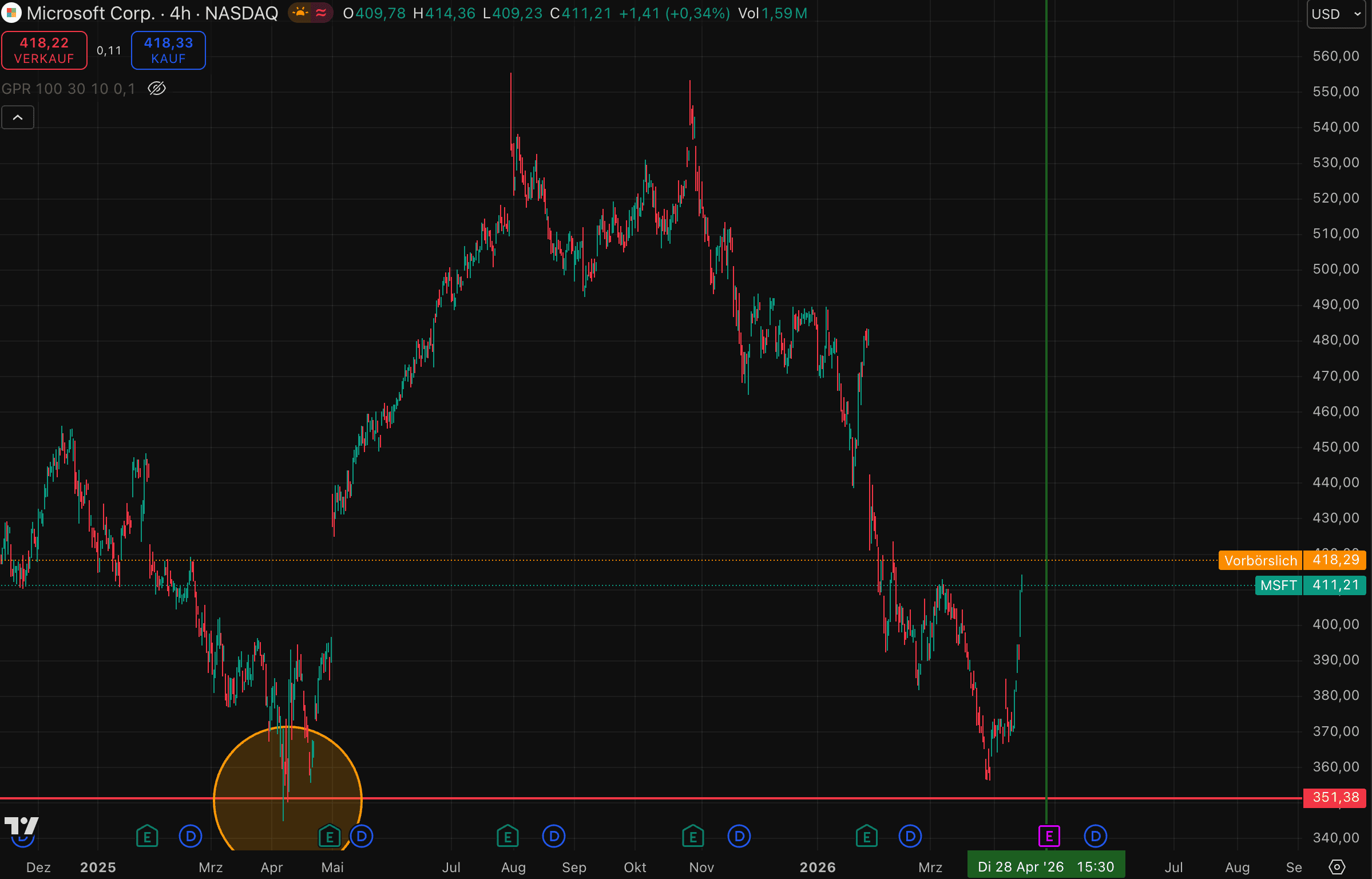Click the Vorbörslich 418,29 price label
Screen dimensions: 1372x879
[1291, 560]
